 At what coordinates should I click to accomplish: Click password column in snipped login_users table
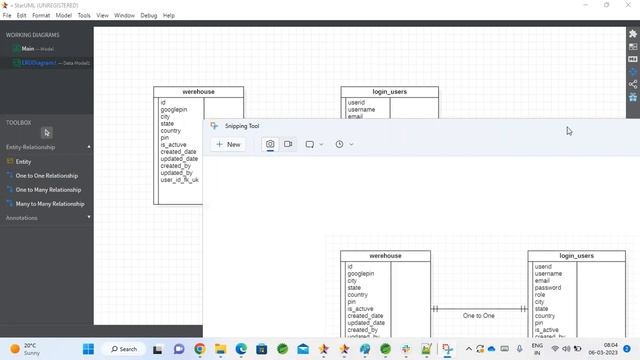click(548, 288)
